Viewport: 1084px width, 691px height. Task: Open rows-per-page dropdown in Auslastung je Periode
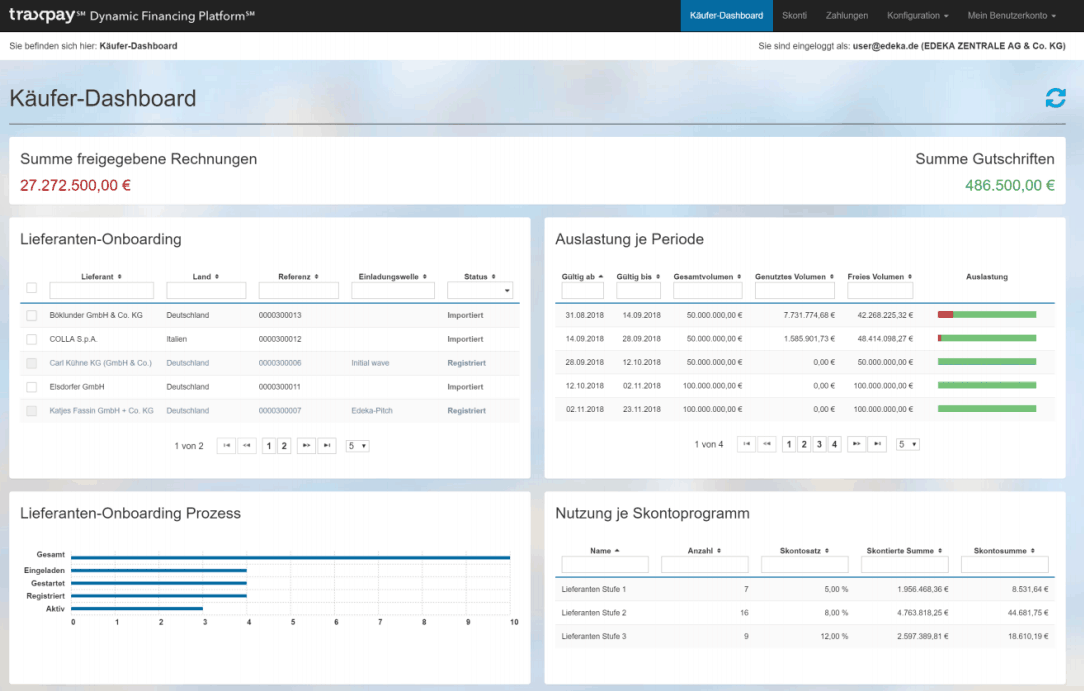pos(908,444)
